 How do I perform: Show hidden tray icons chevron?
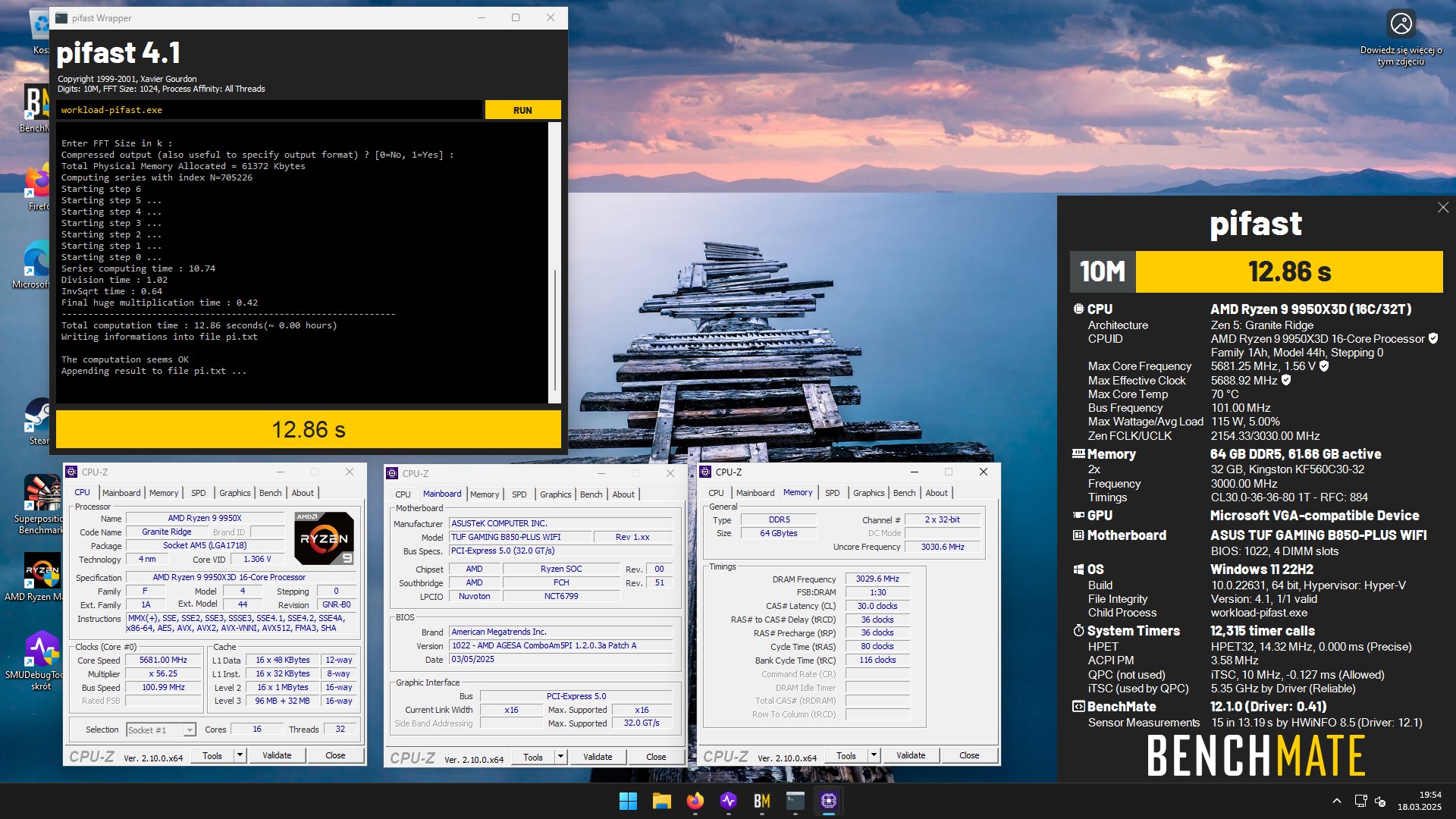(1337, 801)
